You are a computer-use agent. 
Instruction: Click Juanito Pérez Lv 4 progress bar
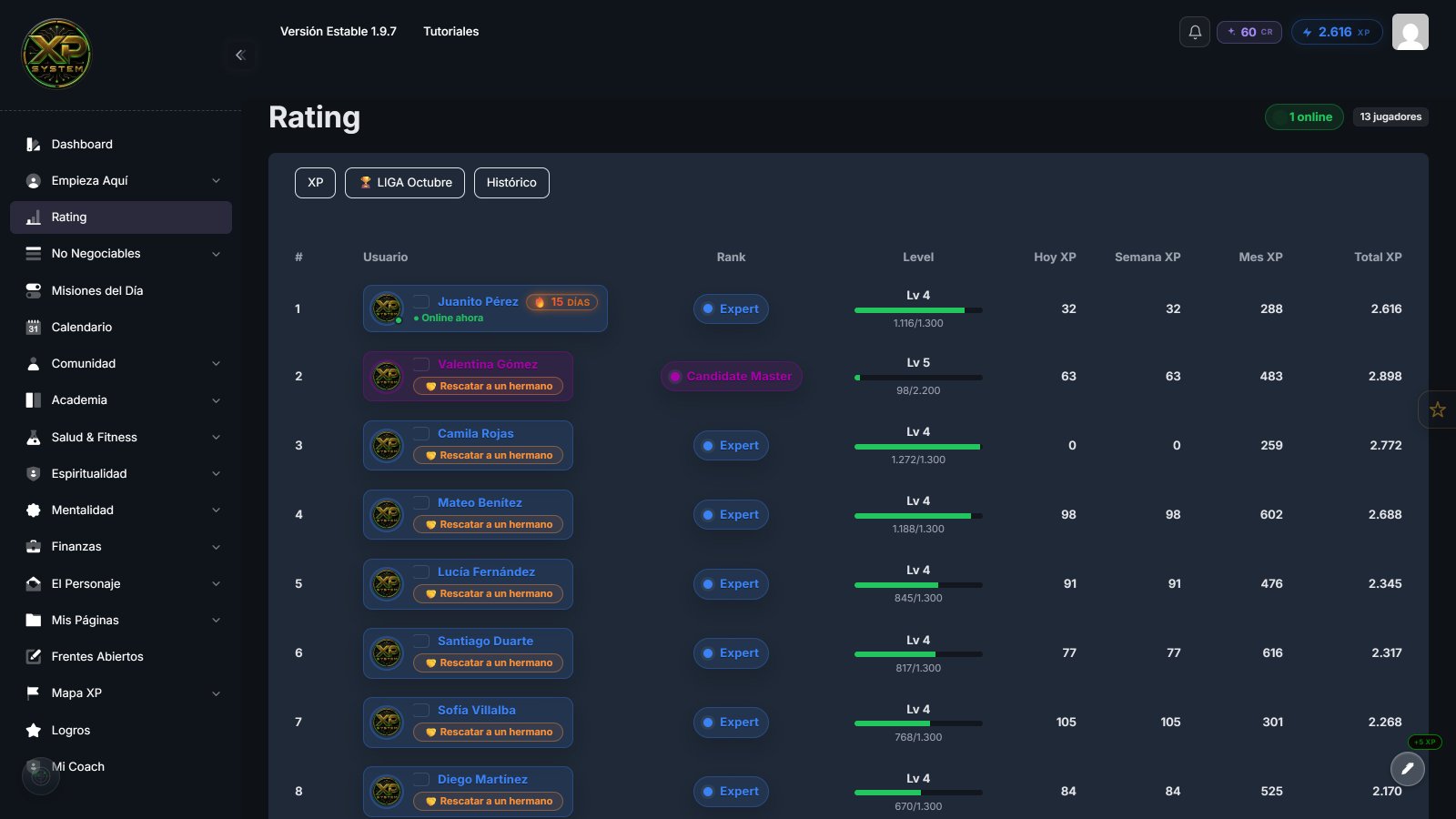[918, 310]
